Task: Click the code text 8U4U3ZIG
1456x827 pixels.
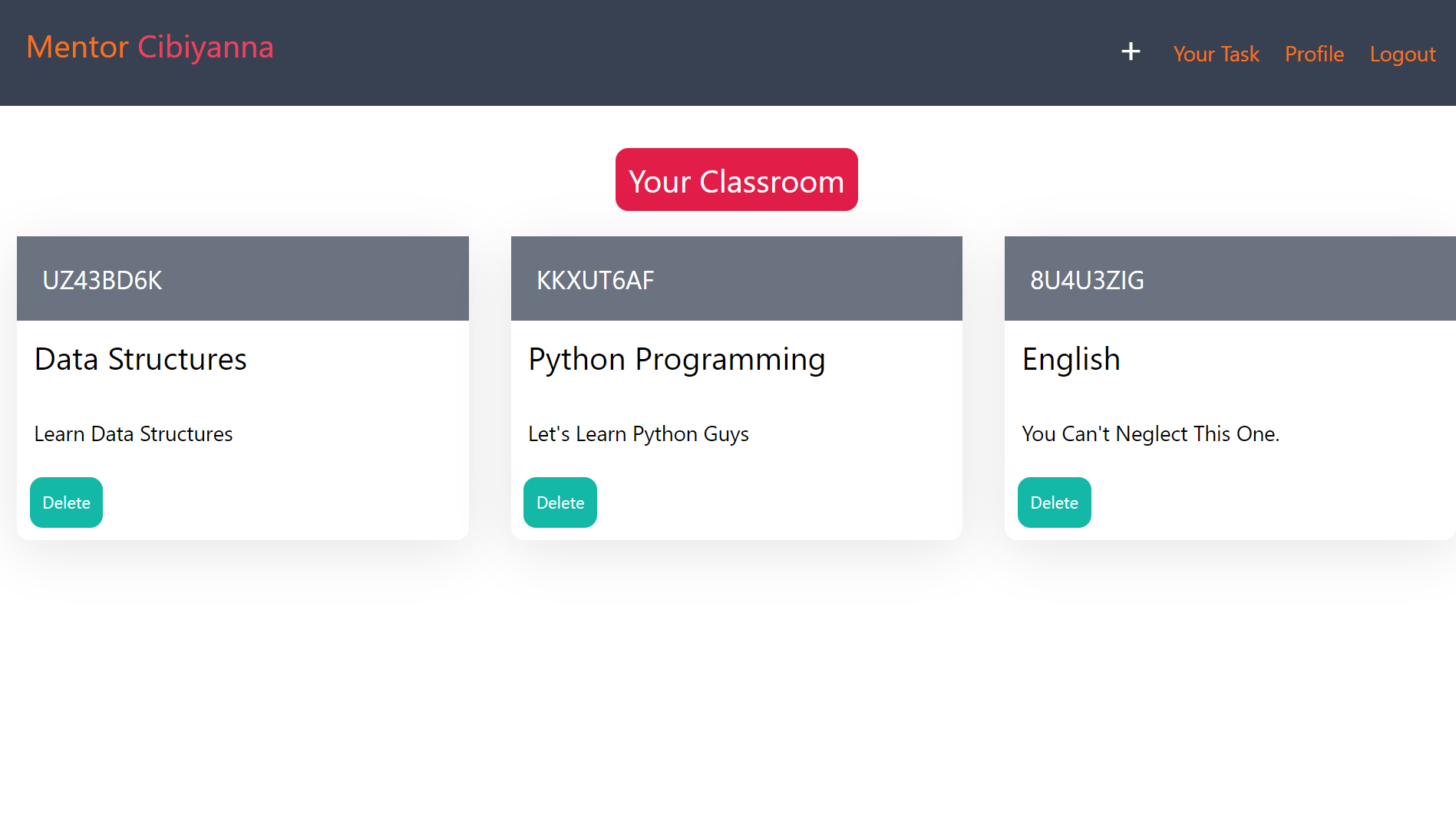Action: tap(1087, 280)
